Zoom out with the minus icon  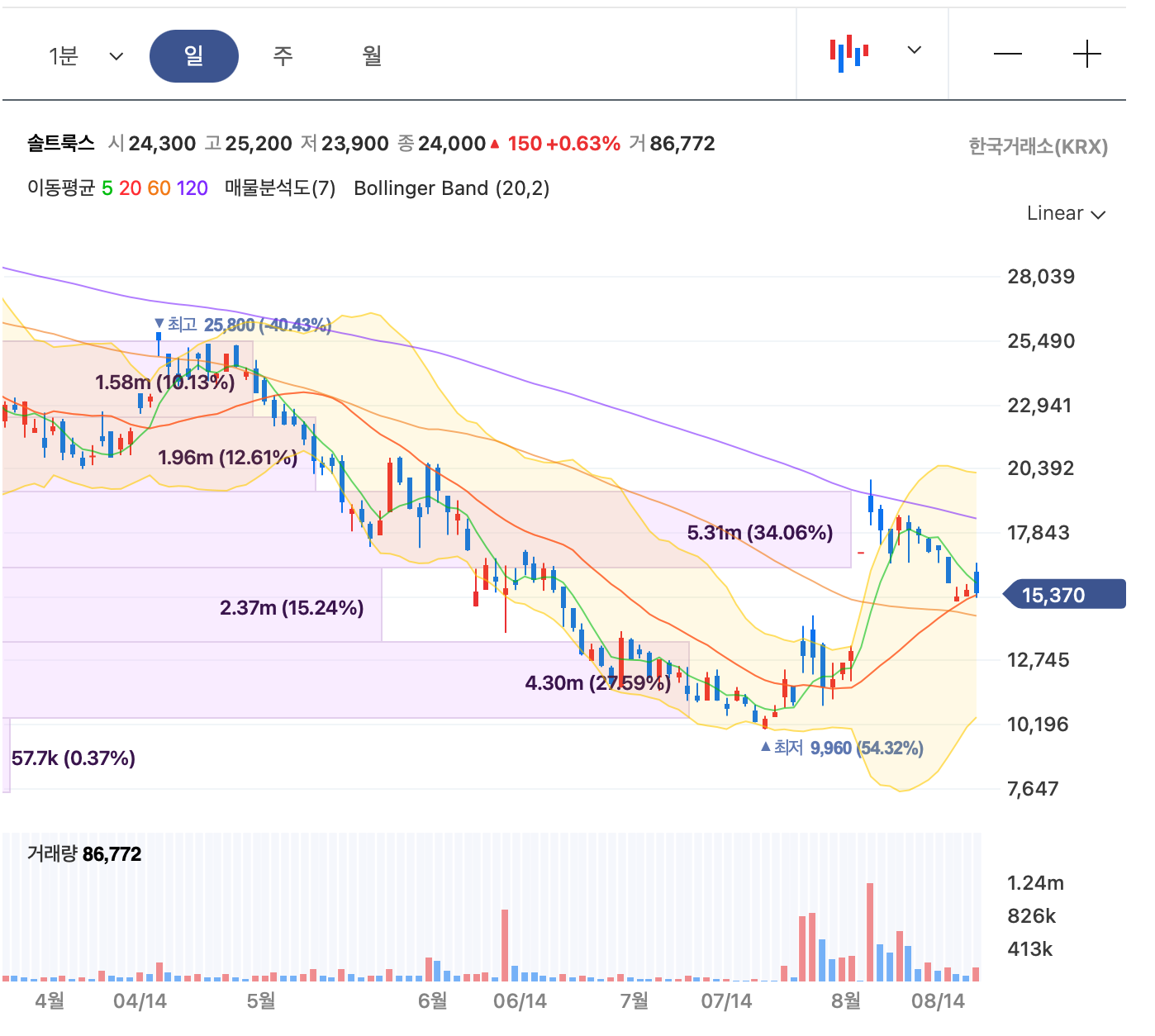point(1008,55)
